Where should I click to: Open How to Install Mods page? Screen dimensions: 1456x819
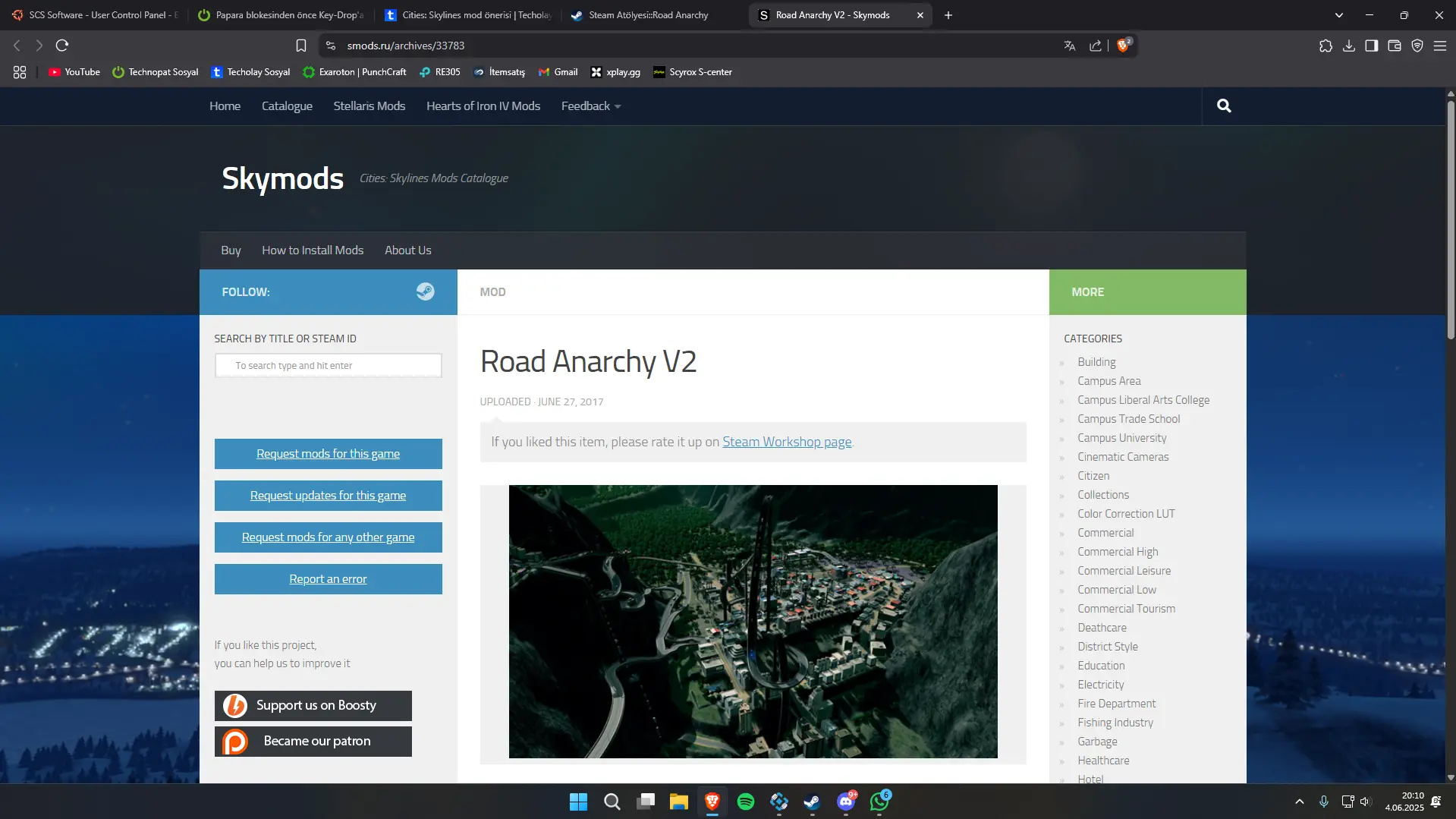[313, 250]
